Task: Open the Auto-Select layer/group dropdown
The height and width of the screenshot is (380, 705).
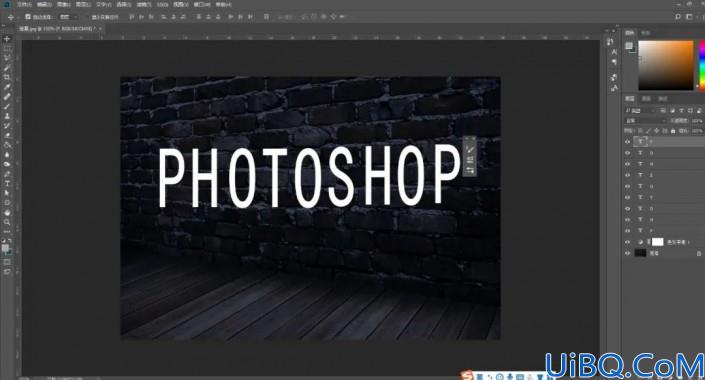Action: pyautogui.click(x=68, y=17)
